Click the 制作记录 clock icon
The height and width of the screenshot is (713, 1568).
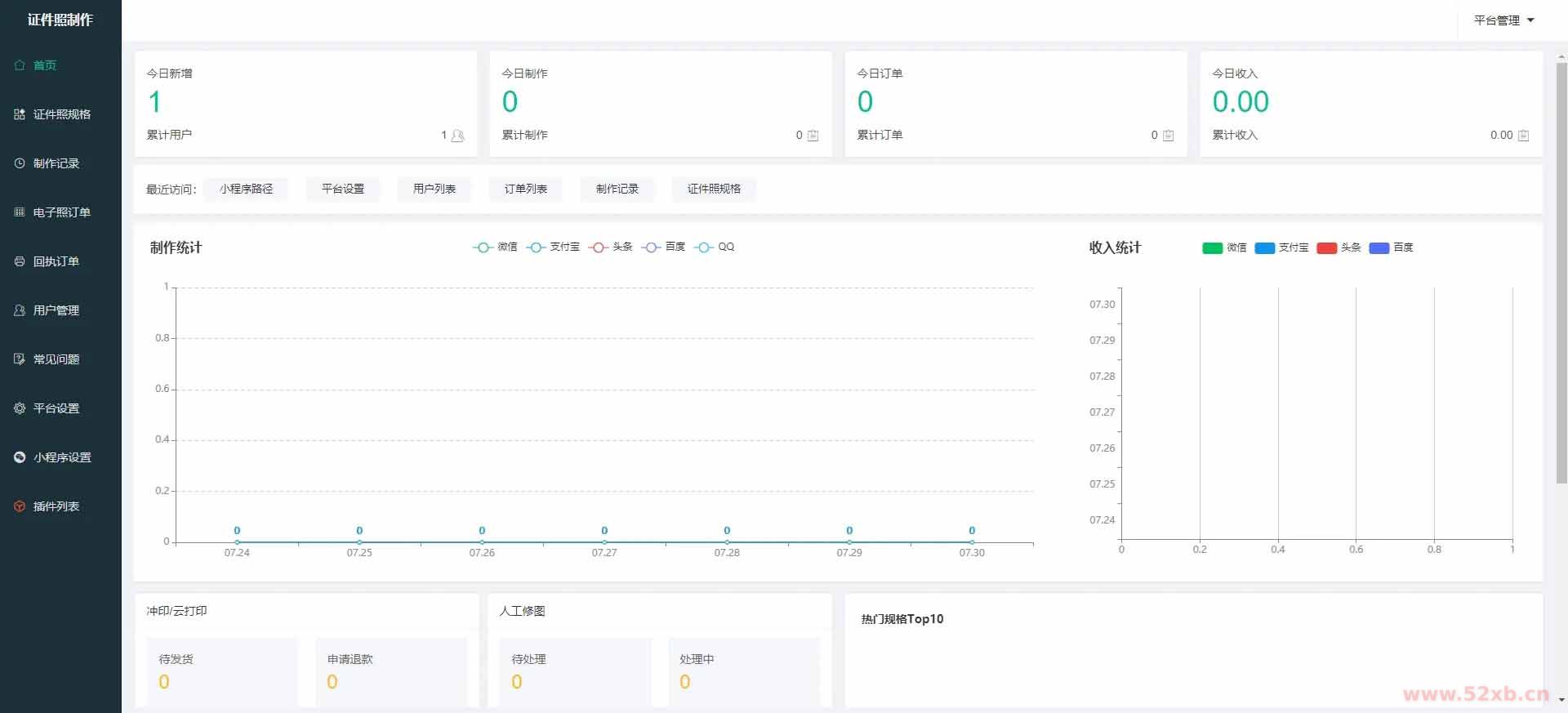click(20, 163)
